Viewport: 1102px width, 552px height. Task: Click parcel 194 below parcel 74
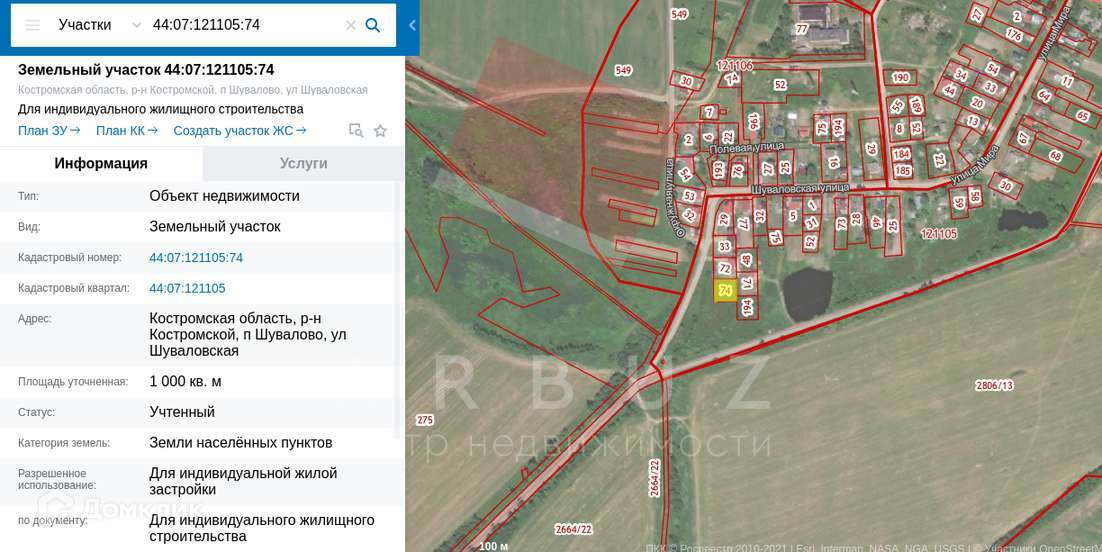coord(747,307)
